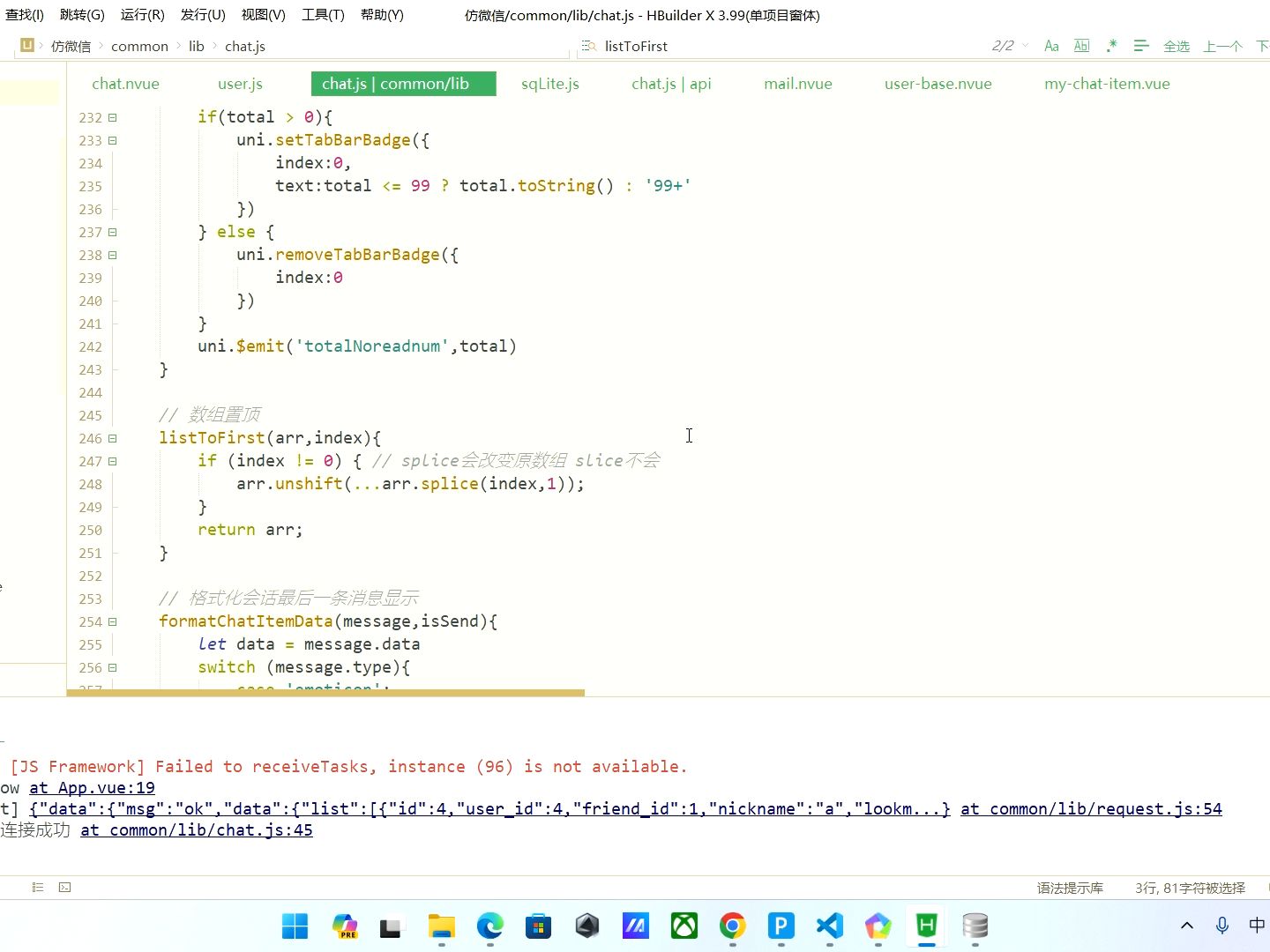Click the 3行, 81字符被选择 status text

[x=1190, y=888]
